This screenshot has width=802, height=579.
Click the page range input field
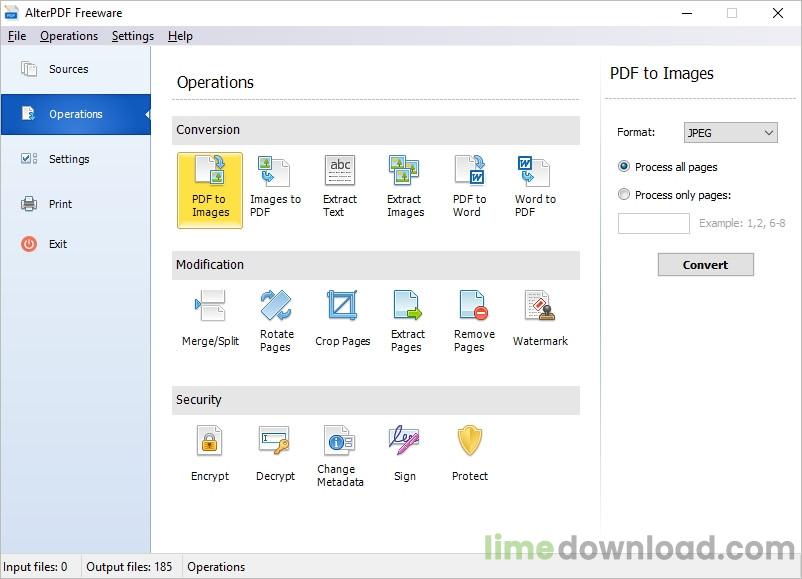tap(653, 224)
